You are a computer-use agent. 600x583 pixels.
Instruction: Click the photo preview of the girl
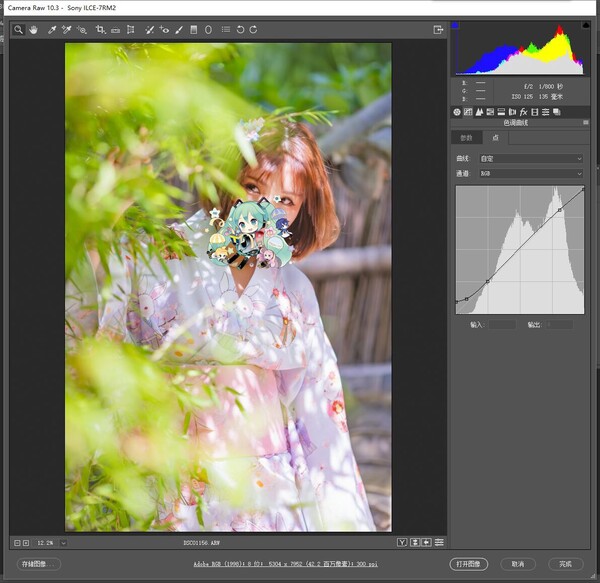[228, 287]
